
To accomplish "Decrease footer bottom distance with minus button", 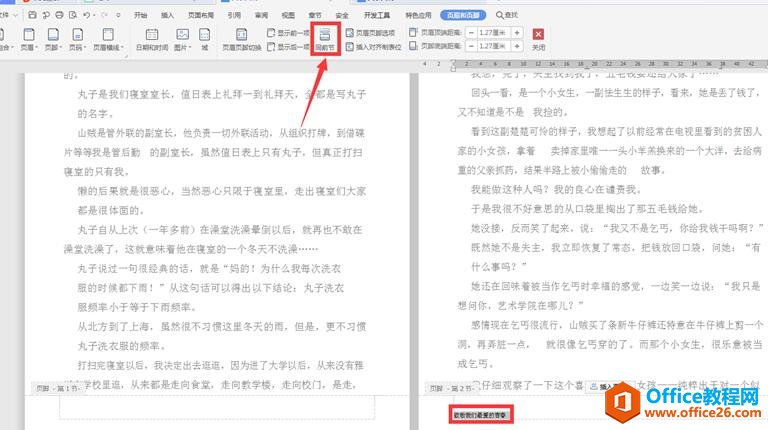I will pyautogui.click(x=471, y=46).
